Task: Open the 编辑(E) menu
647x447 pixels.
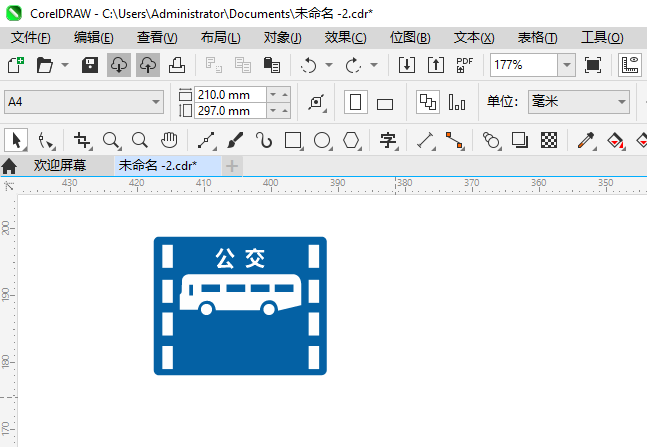Action: coord(94,38)
